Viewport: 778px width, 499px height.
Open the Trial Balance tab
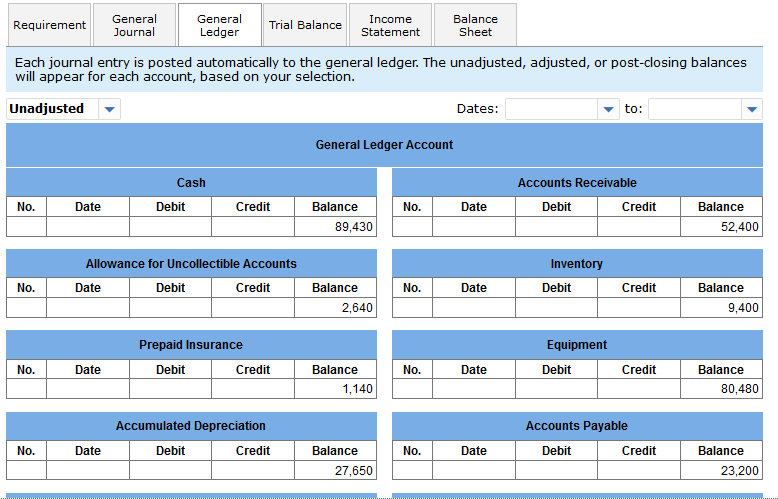pos(305,25)
